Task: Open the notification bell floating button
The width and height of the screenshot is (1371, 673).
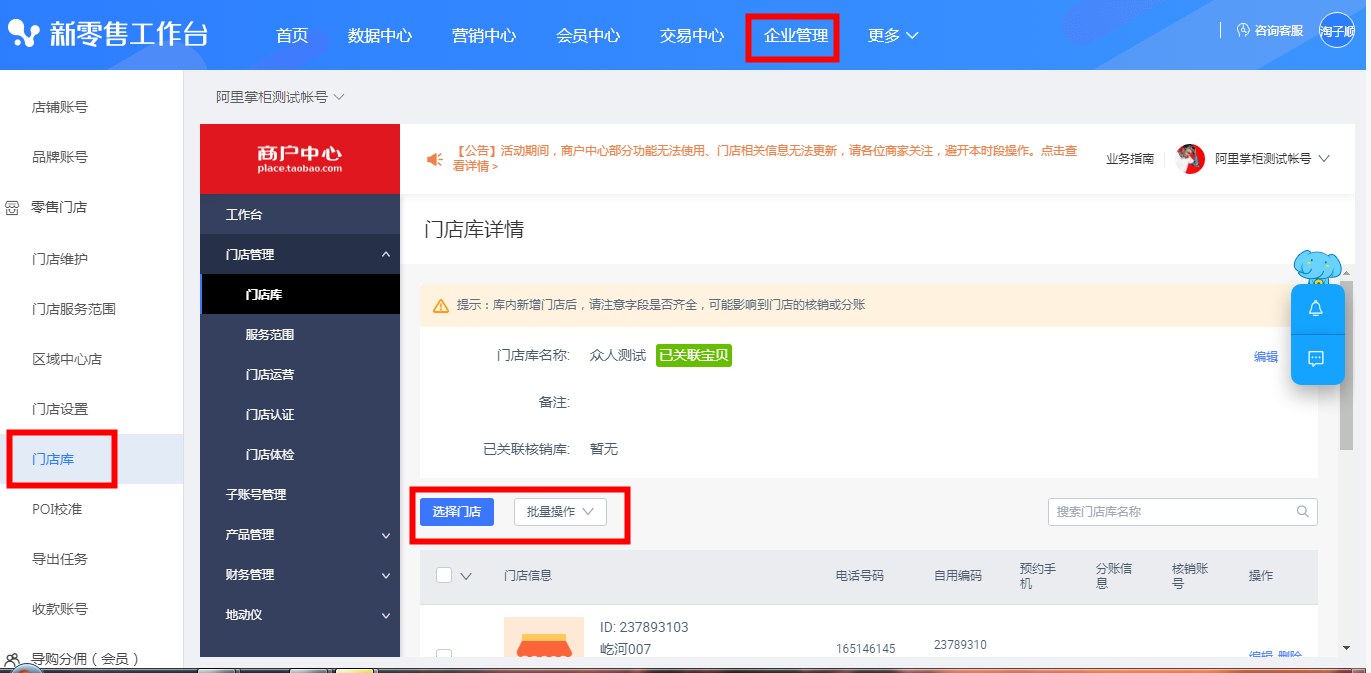Action: click(1316, 309)
